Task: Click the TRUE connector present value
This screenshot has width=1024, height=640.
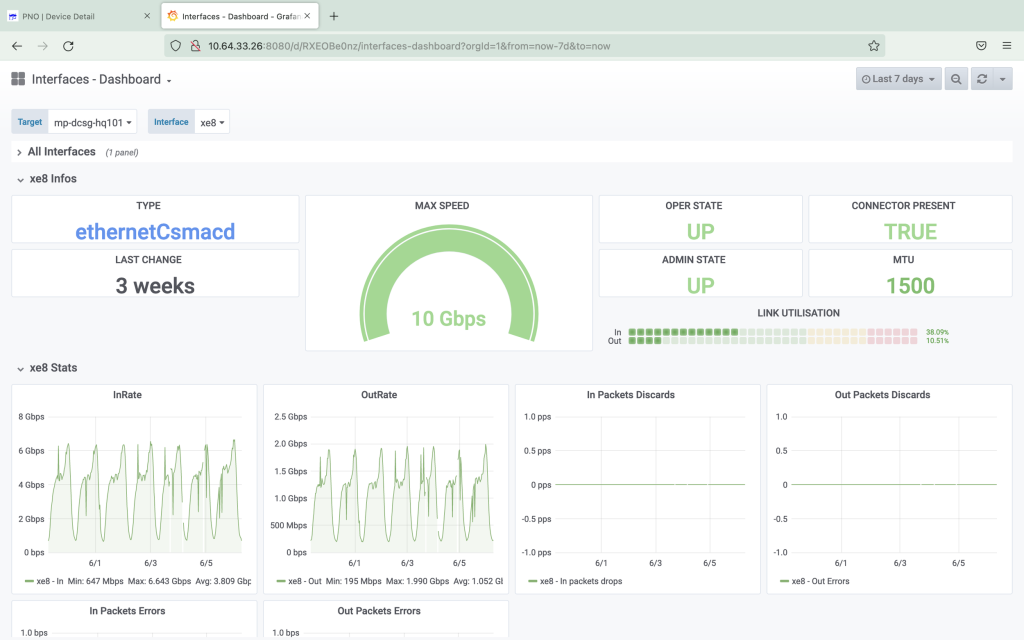Action: click(910, 232)
